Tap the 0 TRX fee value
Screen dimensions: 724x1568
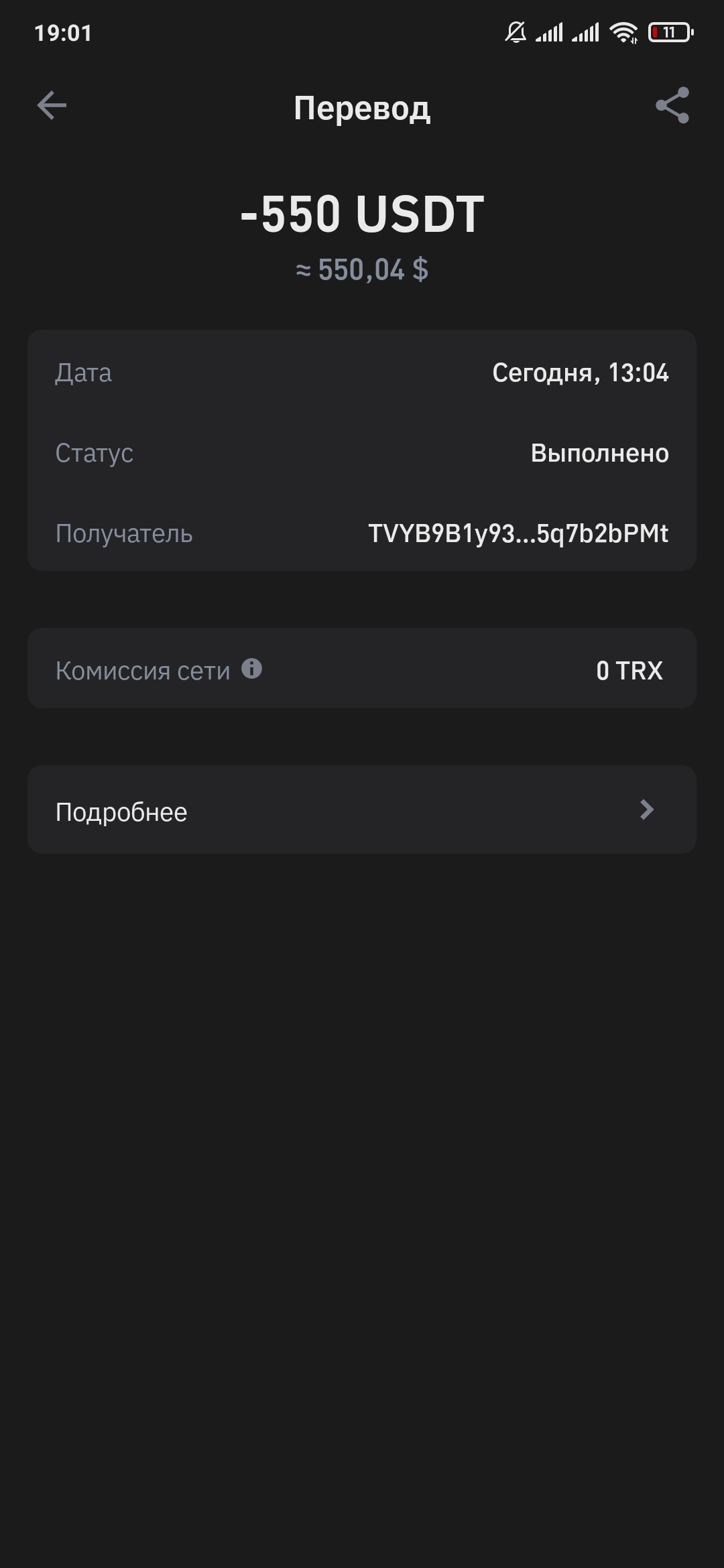629,671
